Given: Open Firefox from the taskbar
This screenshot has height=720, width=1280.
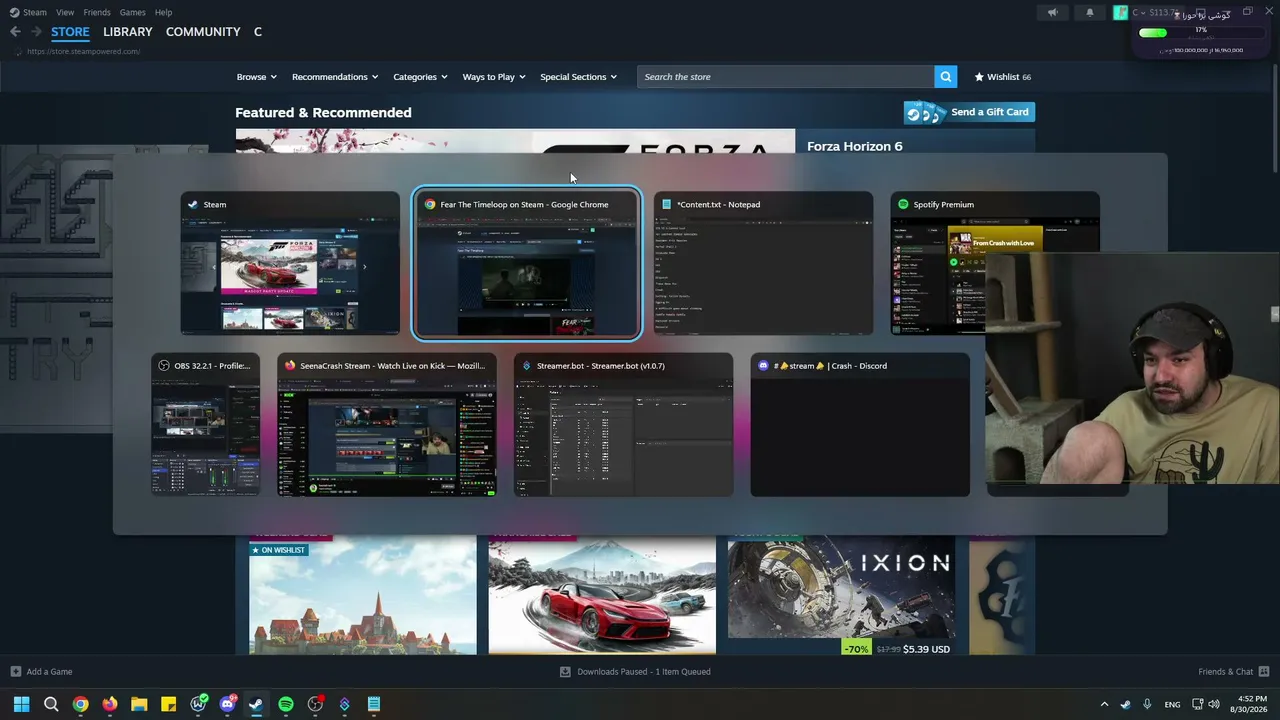Looking at the screenshot, I should (x=109, y=704).
